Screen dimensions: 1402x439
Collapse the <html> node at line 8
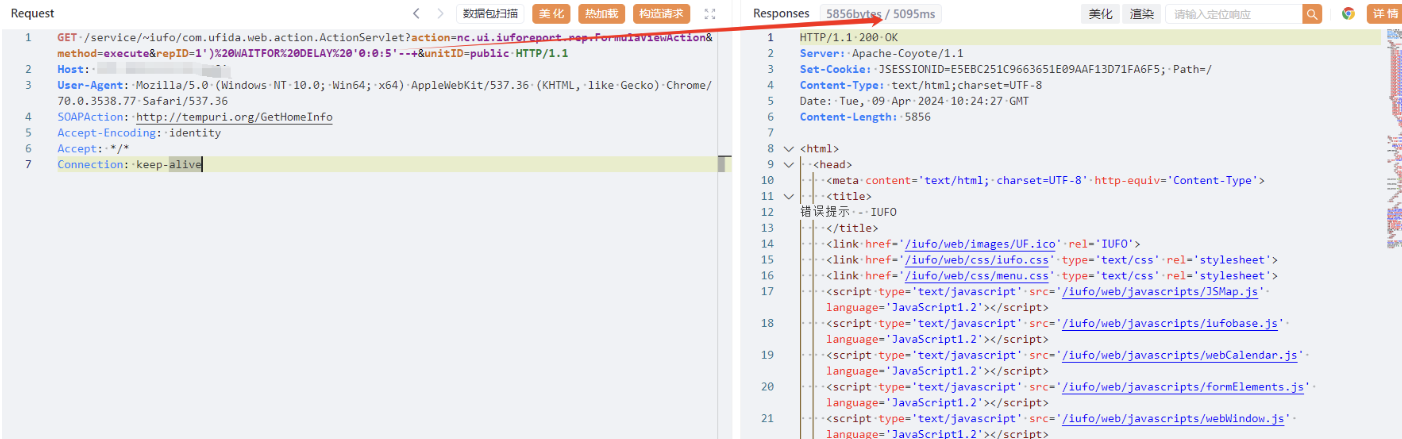click(788, 149)
